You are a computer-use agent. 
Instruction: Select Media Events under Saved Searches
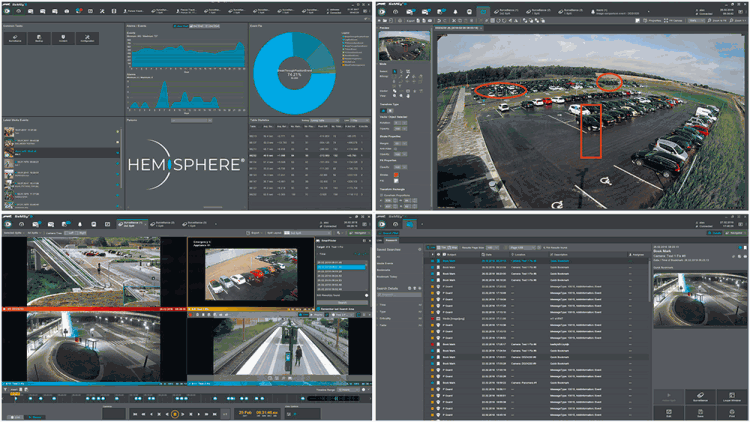coord(385,263)
